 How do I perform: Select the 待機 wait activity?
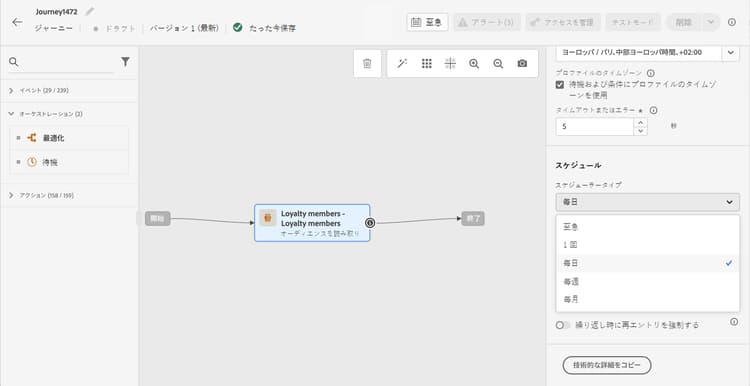[x=69, y=162]
